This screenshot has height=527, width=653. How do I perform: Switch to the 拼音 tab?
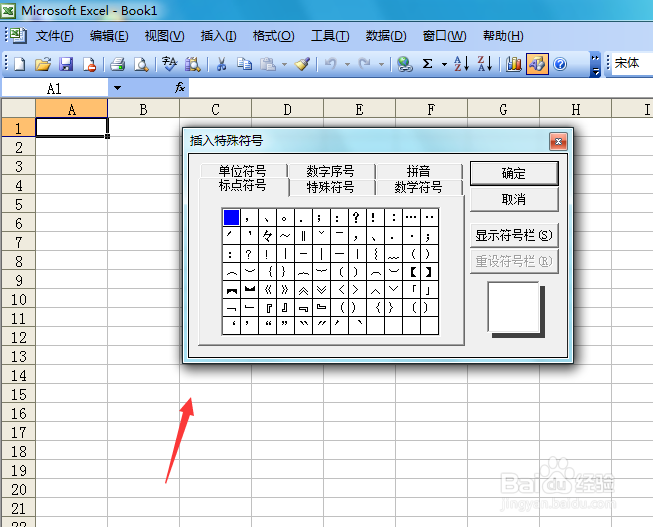(419, 171)
